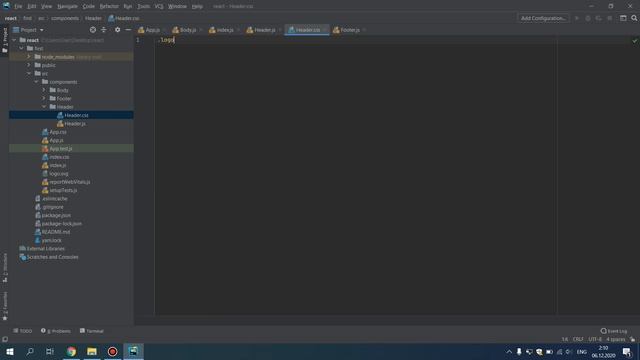This screenshot has width=640, height=360.
Task: Click the Favorites side tab
Action: point(4,306)
